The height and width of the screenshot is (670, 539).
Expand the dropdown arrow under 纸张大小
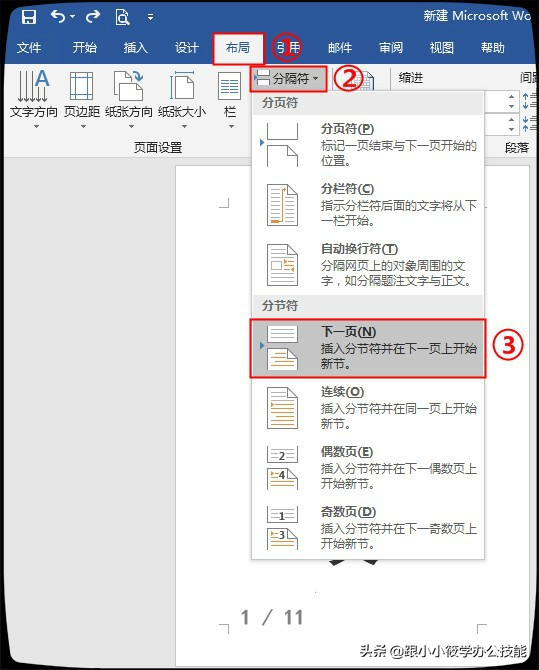point(184,126)
